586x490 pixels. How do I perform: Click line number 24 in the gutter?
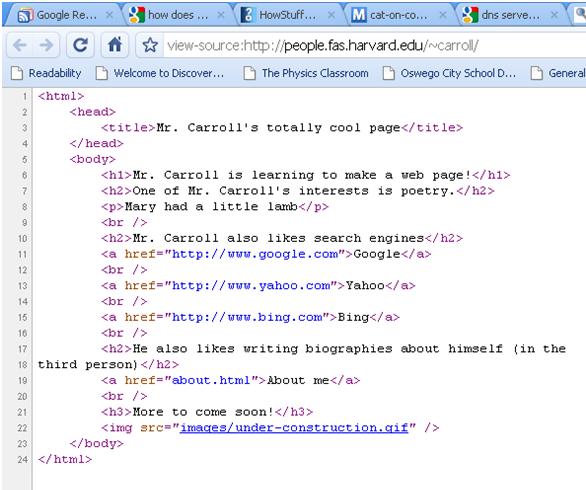(22, 459)
